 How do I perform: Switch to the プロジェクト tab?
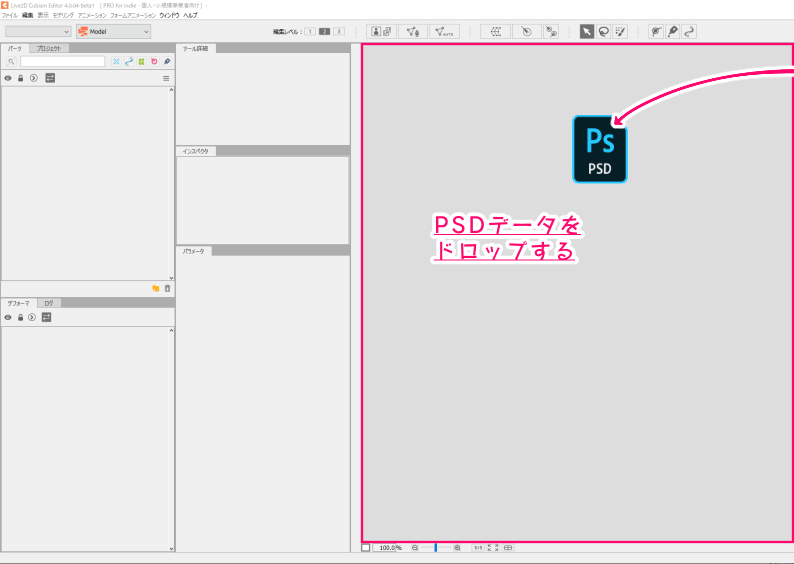[49, 48]
